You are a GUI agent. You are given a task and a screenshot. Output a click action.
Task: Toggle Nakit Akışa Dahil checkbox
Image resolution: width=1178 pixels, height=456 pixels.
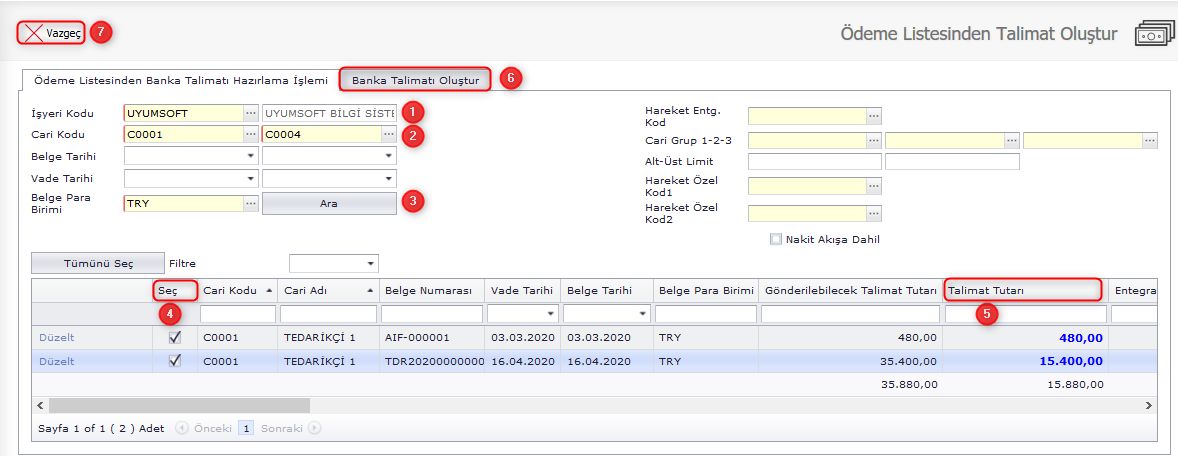pyautogui.click(x=776, y=239)
